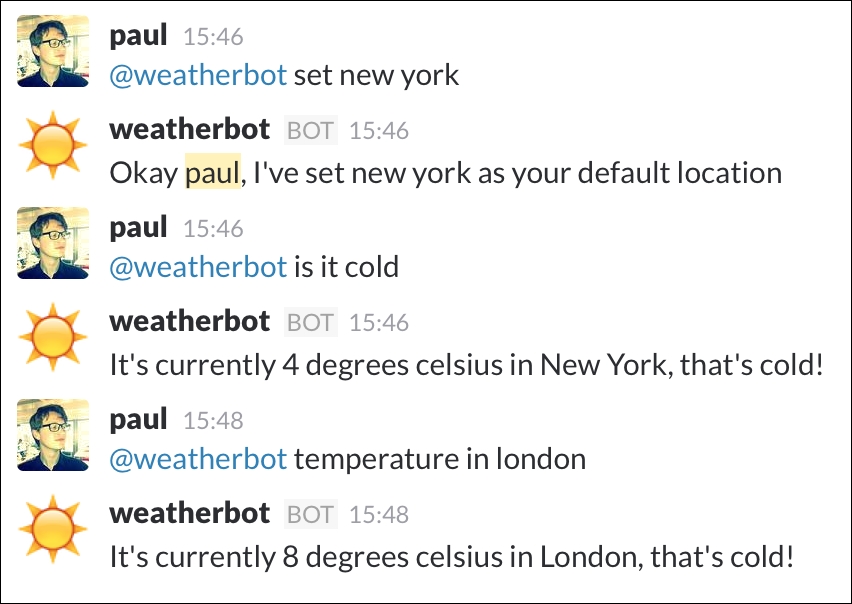This screenshot has width=852, height=604.
Task: Open @weatherbot mention in 'is it cold' message
Action: (x=198, y=267)
